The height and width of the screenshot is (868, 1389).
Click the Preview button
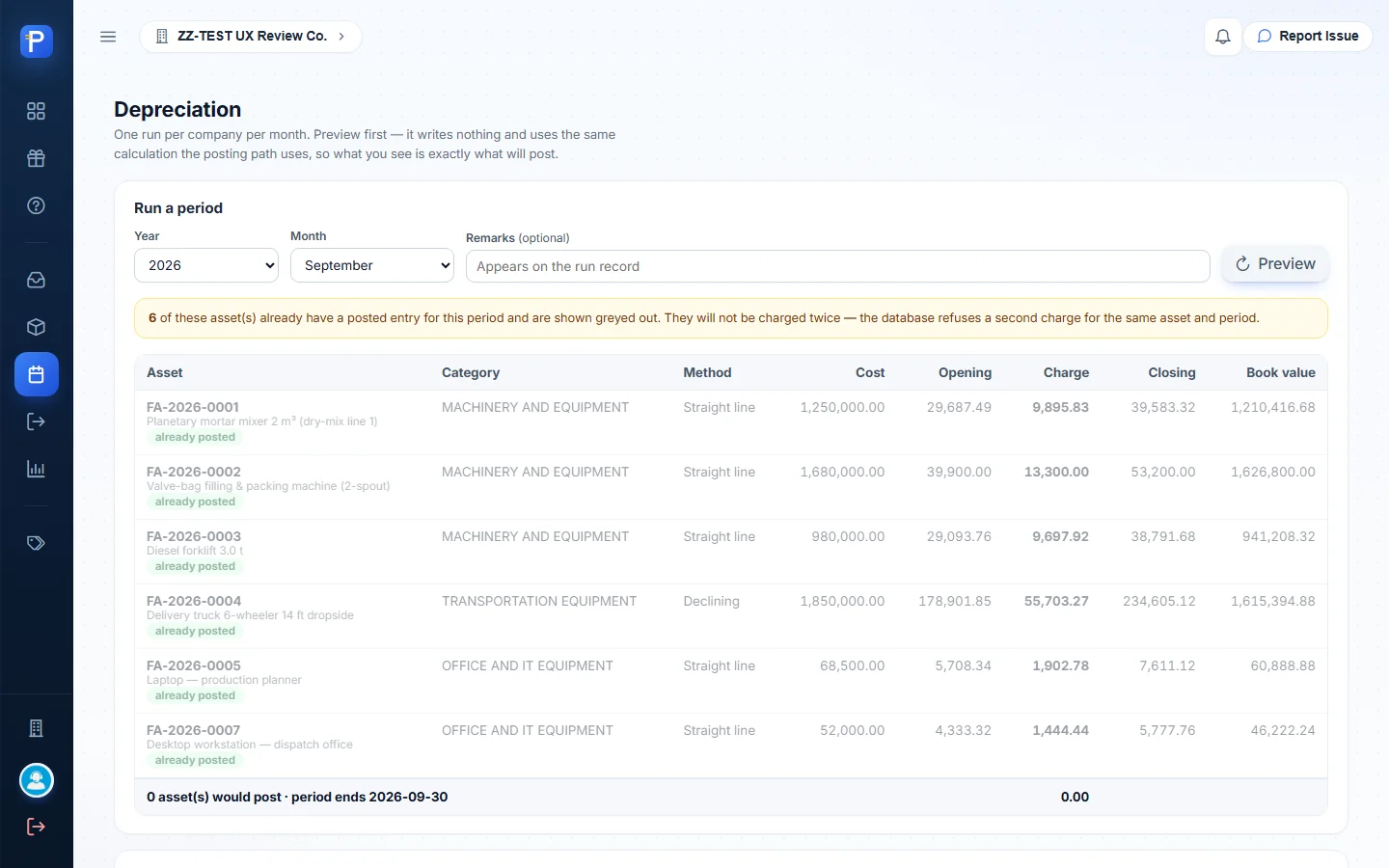(x=1275, y=264)
